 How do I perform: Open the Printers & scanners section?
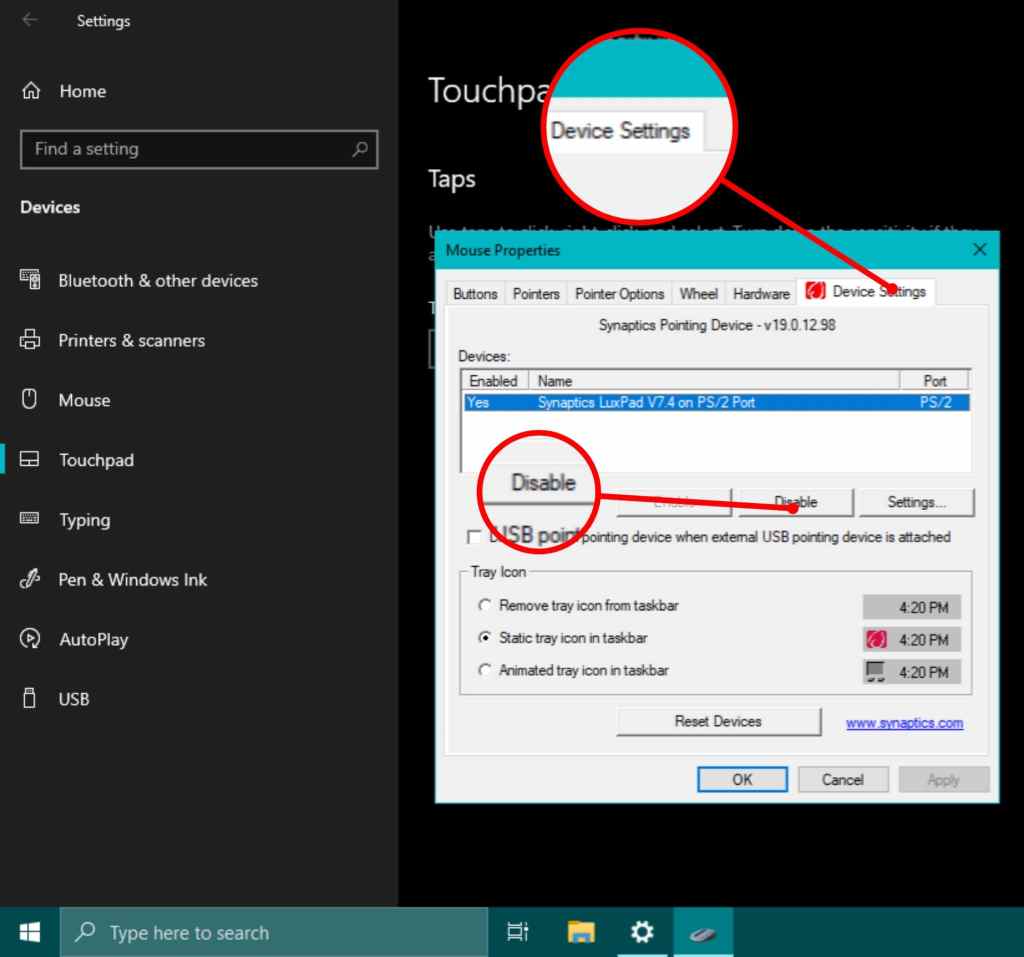pos(30,340)
